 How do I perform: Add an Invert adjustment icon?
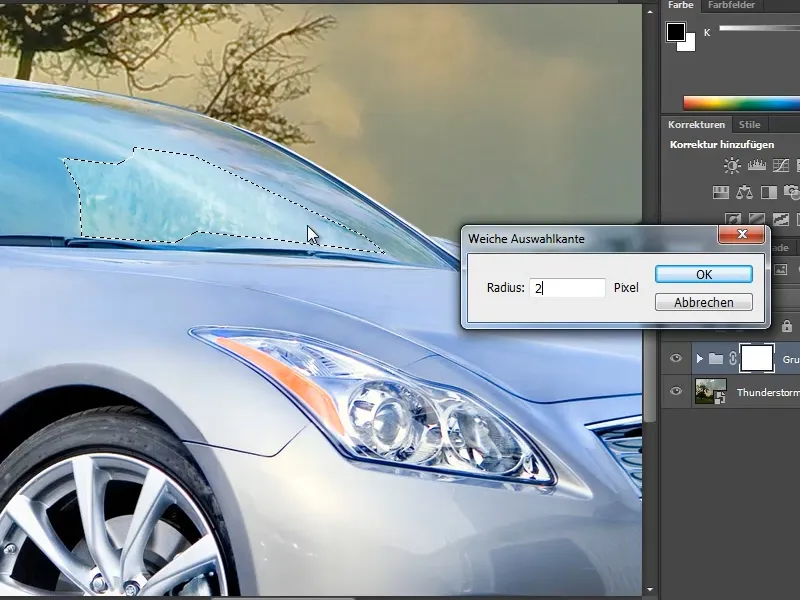pos(733,219)
